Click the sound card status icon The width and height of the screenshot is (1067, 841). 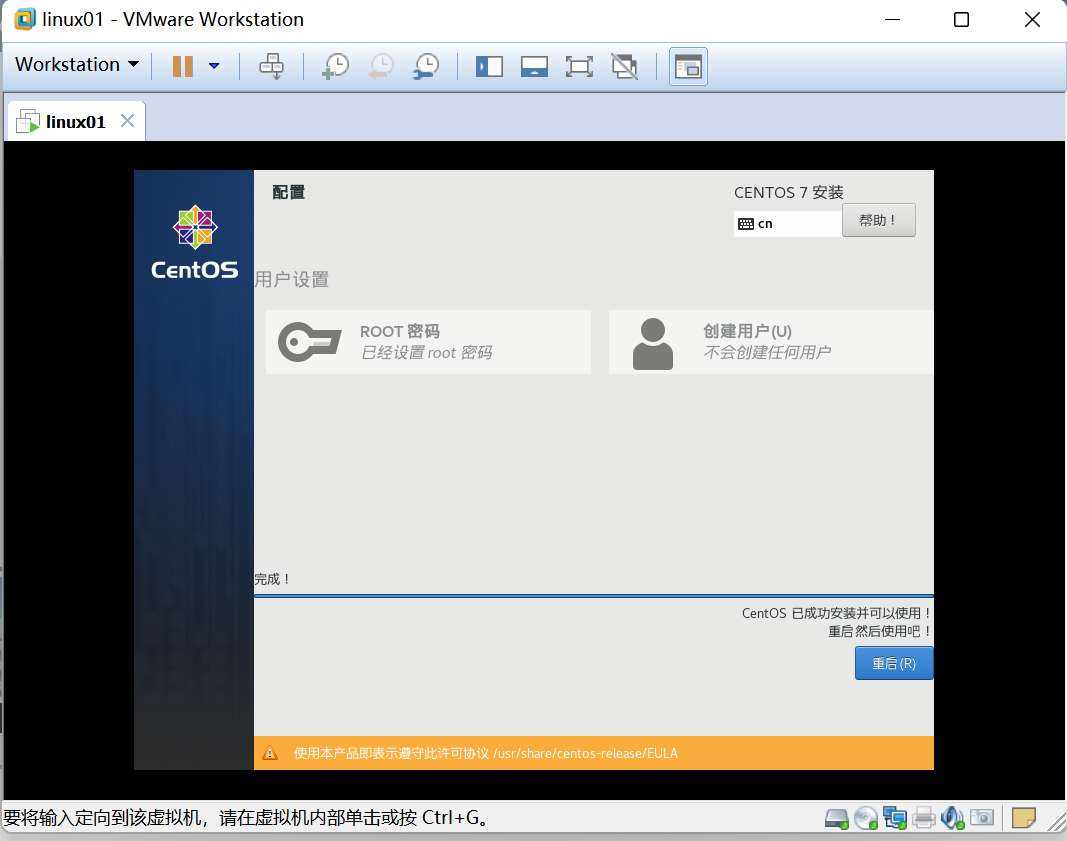[x=953, y=818]
